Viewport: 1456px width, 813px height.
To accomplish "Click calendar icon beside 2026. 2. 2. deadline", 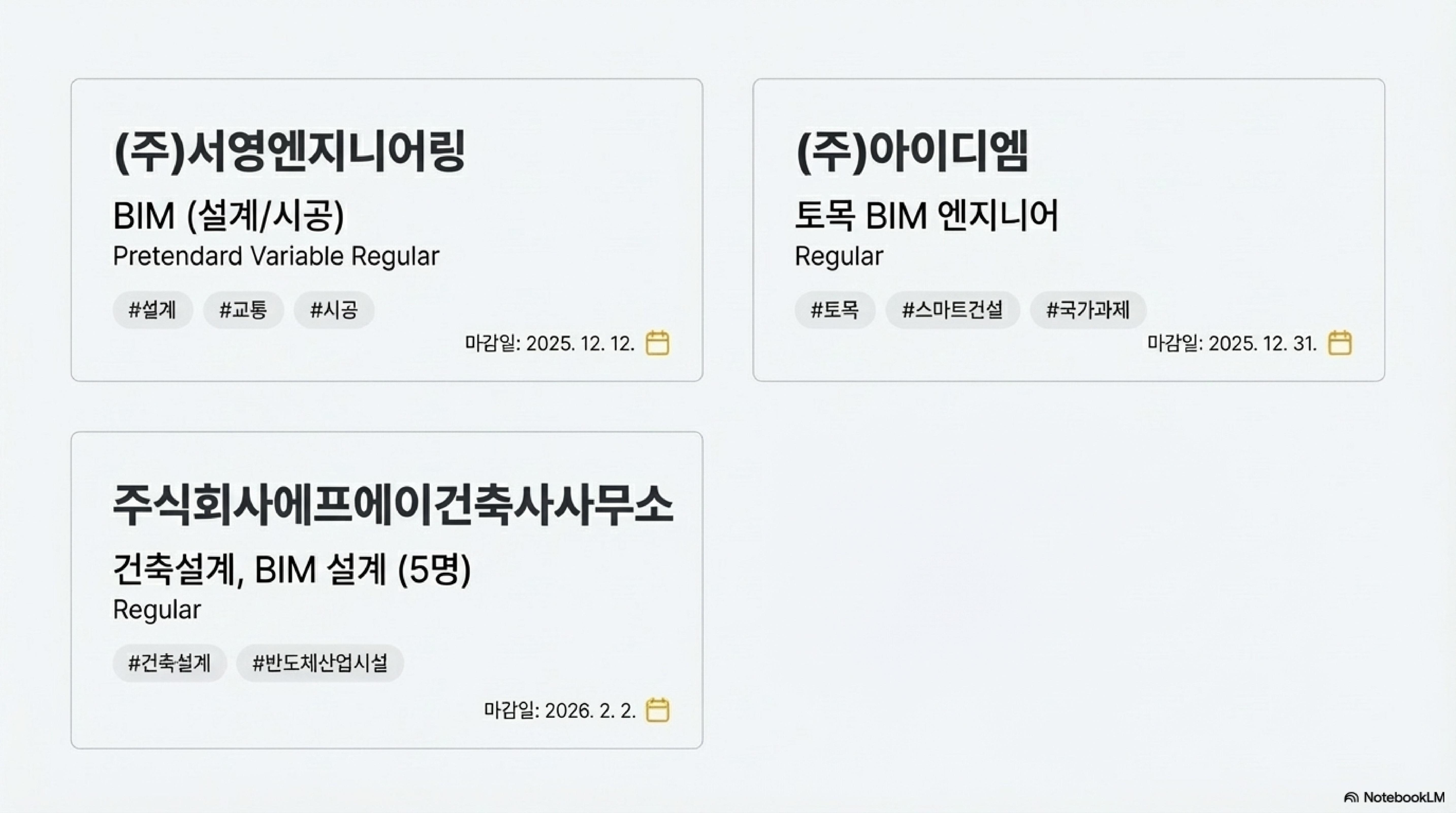I will click(657, 710).
